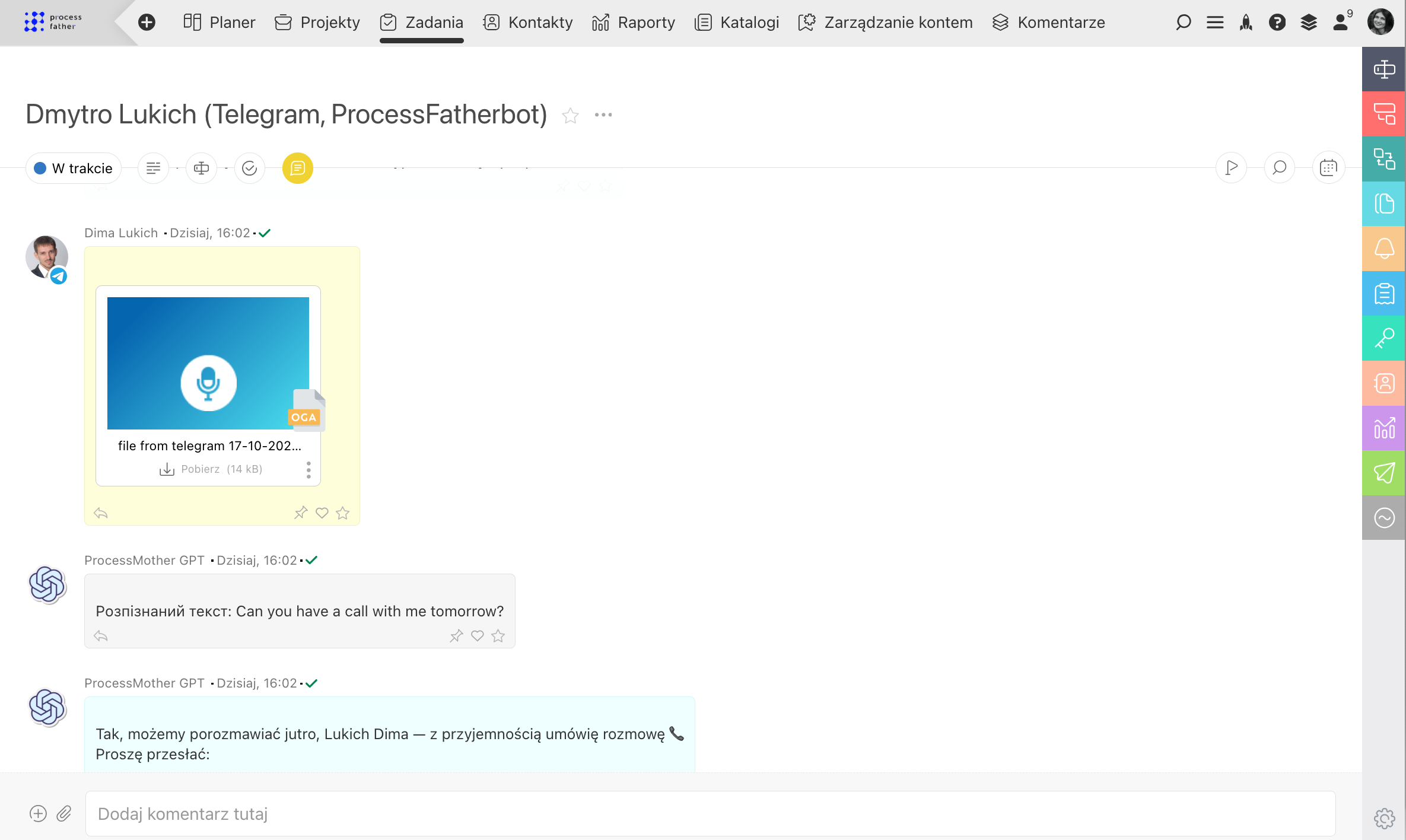This screenshot has height=840, width=1406.
Task: Click the rocket icon in top bar
Action: tap(1246, 23)
